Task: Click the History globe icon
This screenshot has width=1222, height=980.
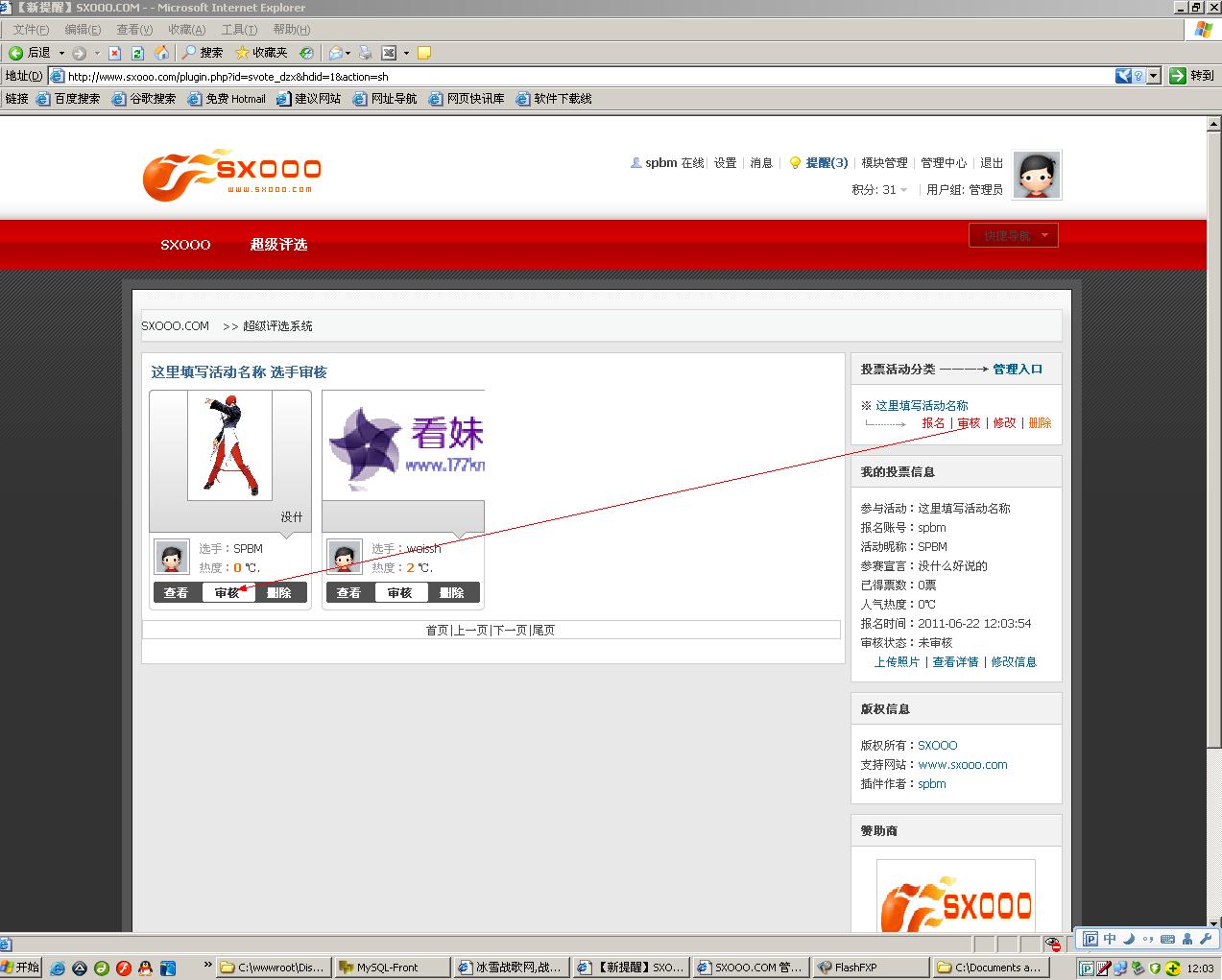Action: coord(305,53)
